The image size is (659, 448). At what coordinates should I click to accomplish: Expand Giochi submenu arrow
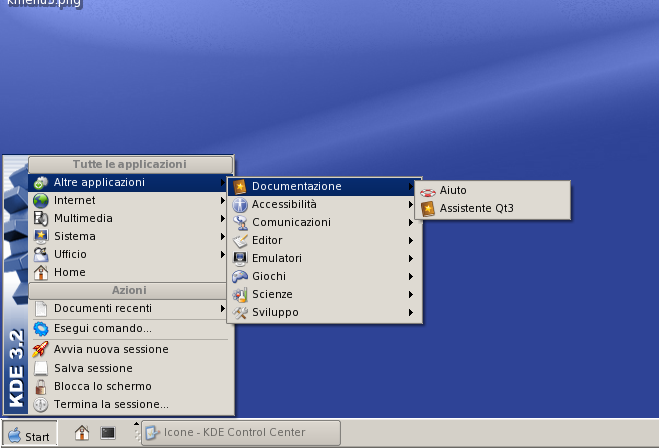point(411,277)
